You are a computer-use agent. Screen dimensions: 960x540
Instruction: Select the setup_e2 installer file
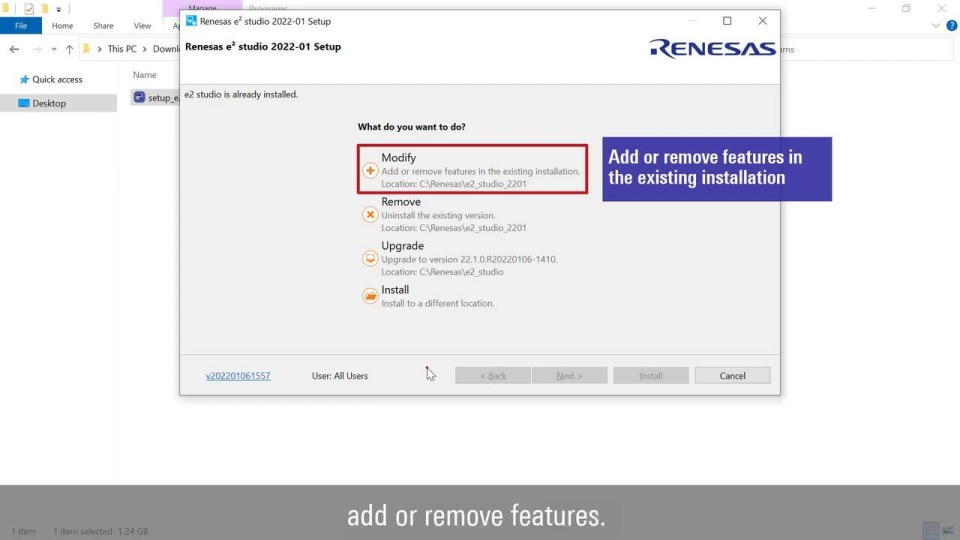[x=156, y=97]
